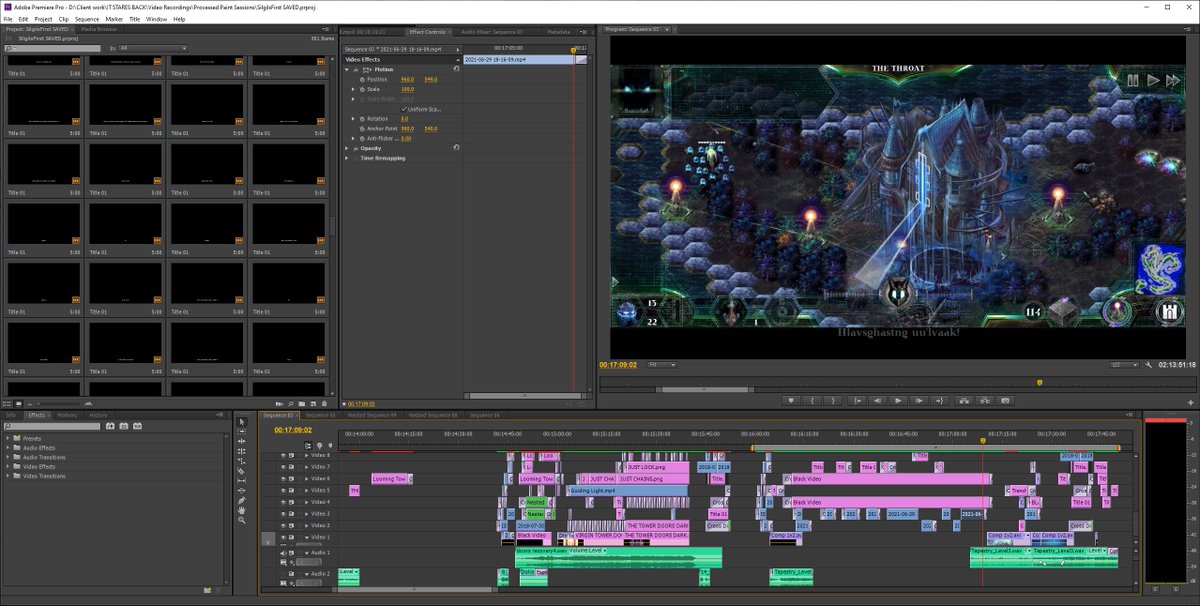
Task: Select the Selection tool in the tools panel
Action: coord(242,422)
